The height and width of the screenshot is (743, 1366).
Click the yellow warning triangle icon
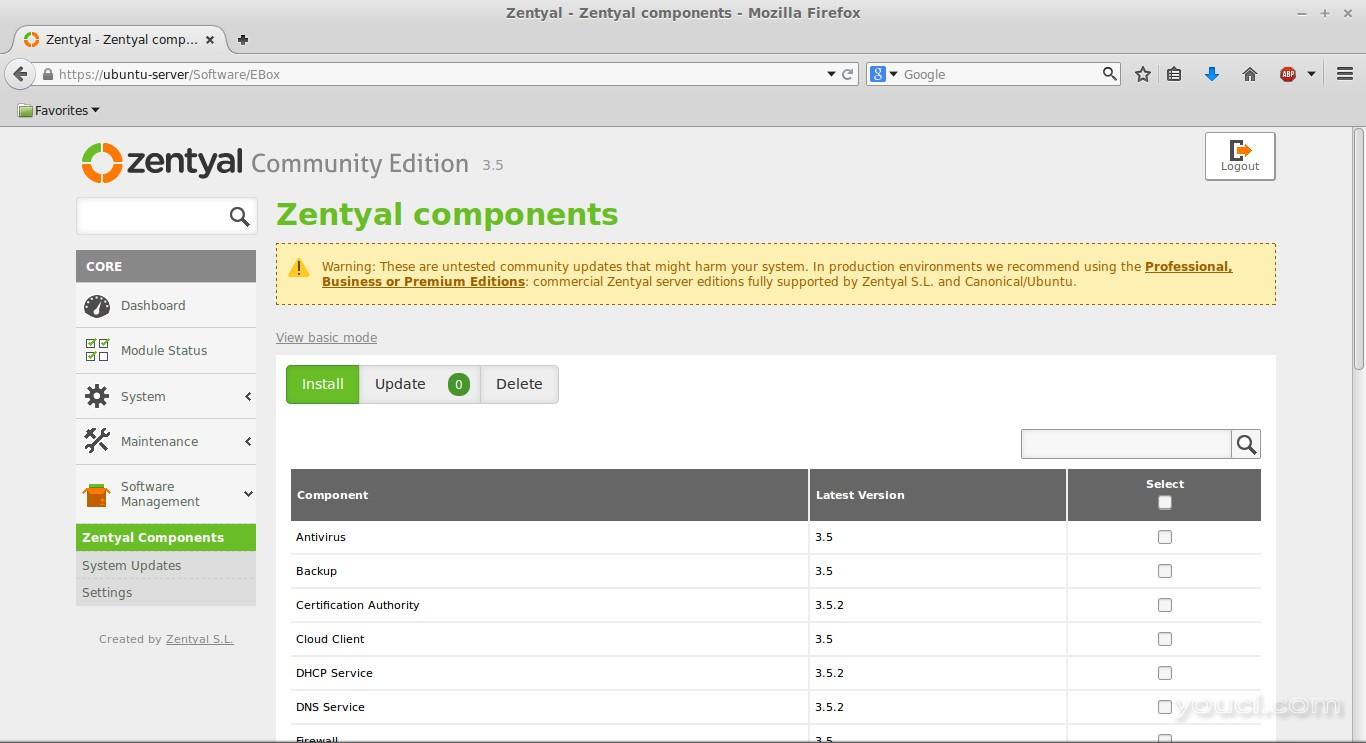coord(299,267)
